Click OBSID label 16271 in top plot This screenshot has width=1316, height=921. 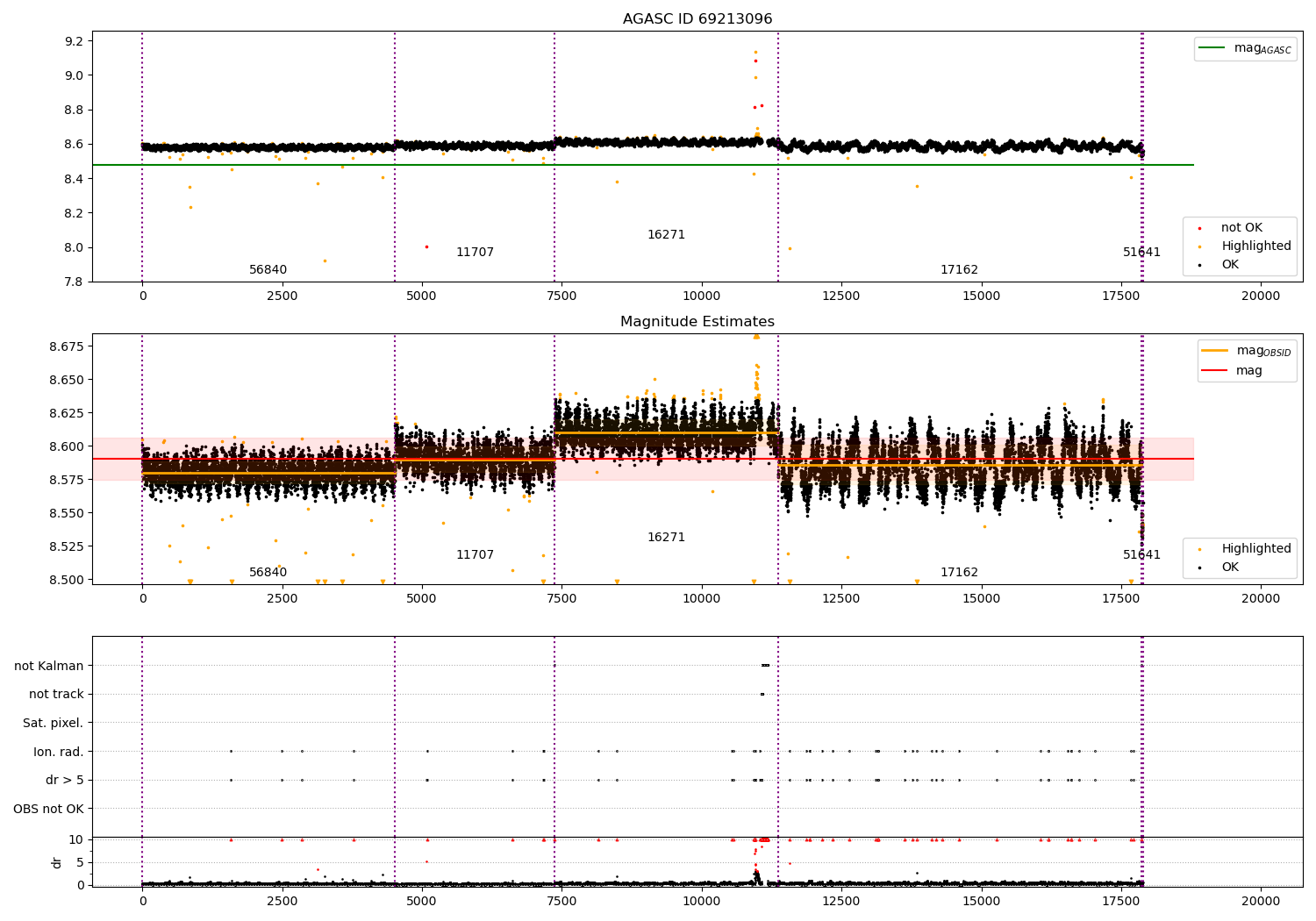[666, 235]
